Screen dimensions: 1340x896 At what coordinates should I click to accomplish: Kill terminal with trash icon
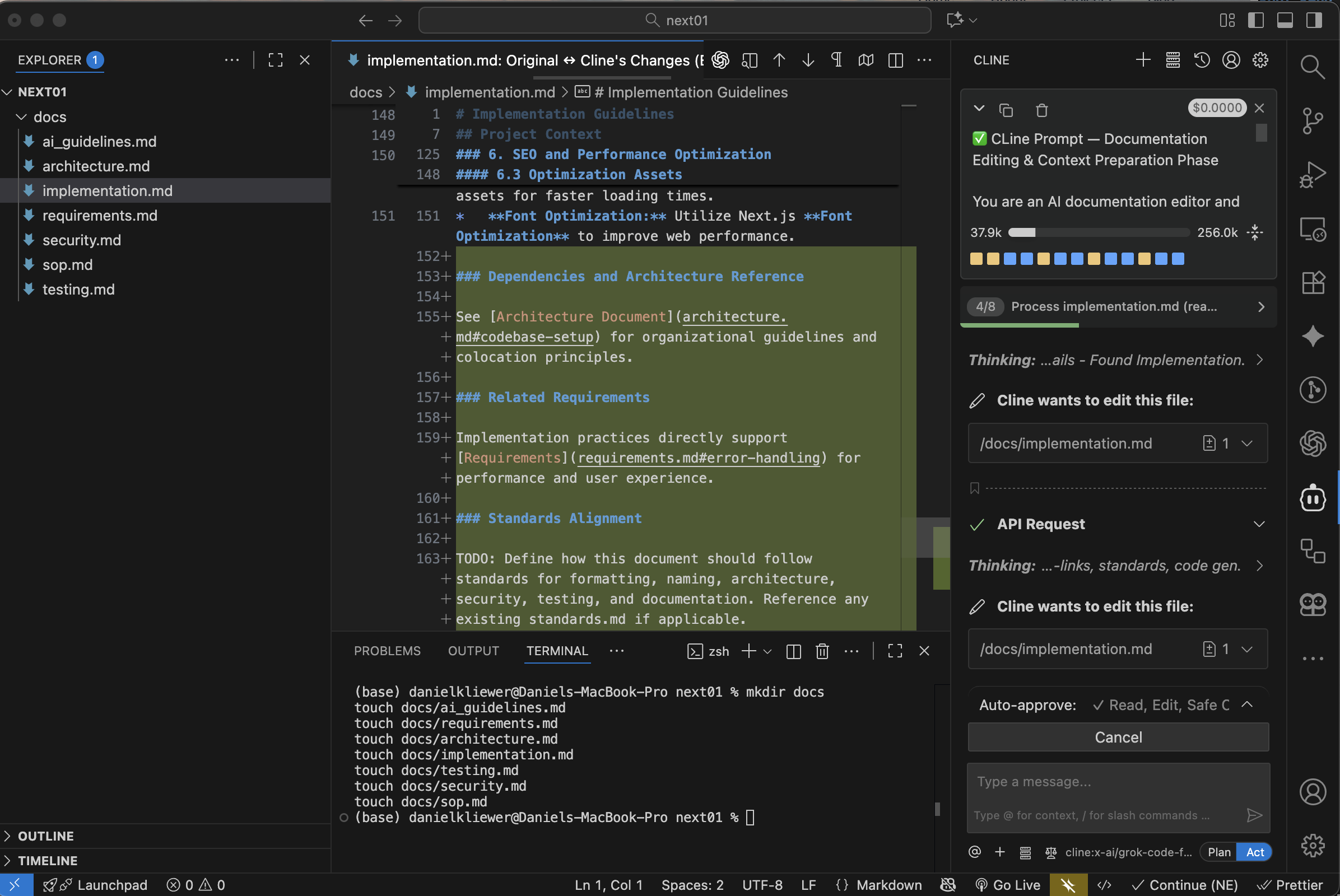click(822, 651)
